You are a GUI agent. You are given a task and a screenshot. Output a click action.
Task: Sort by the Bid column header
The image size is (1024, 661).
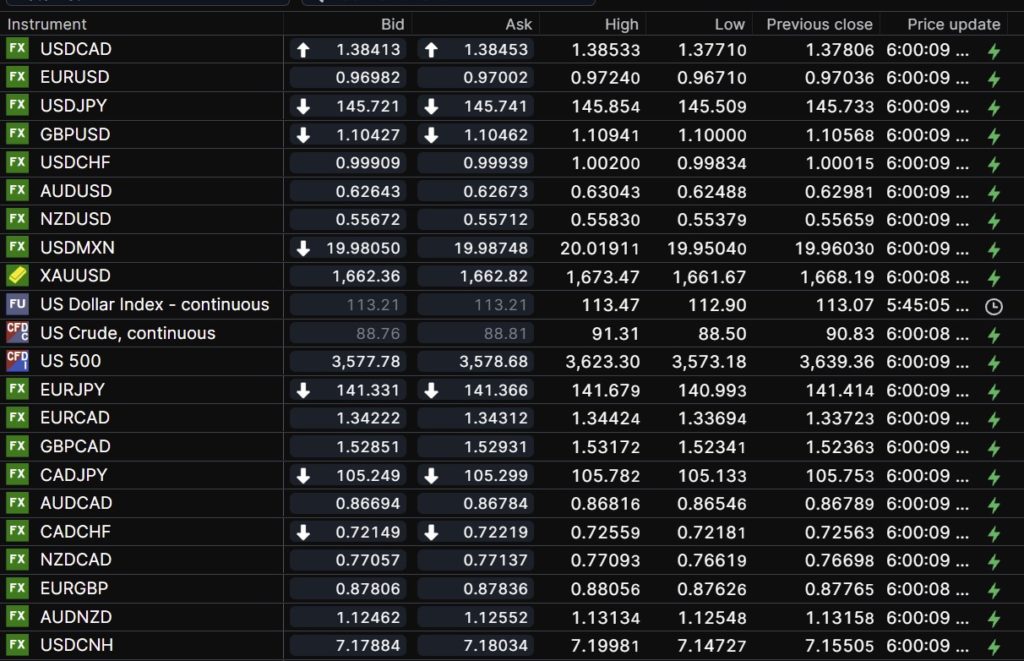[x=392, y=24]
